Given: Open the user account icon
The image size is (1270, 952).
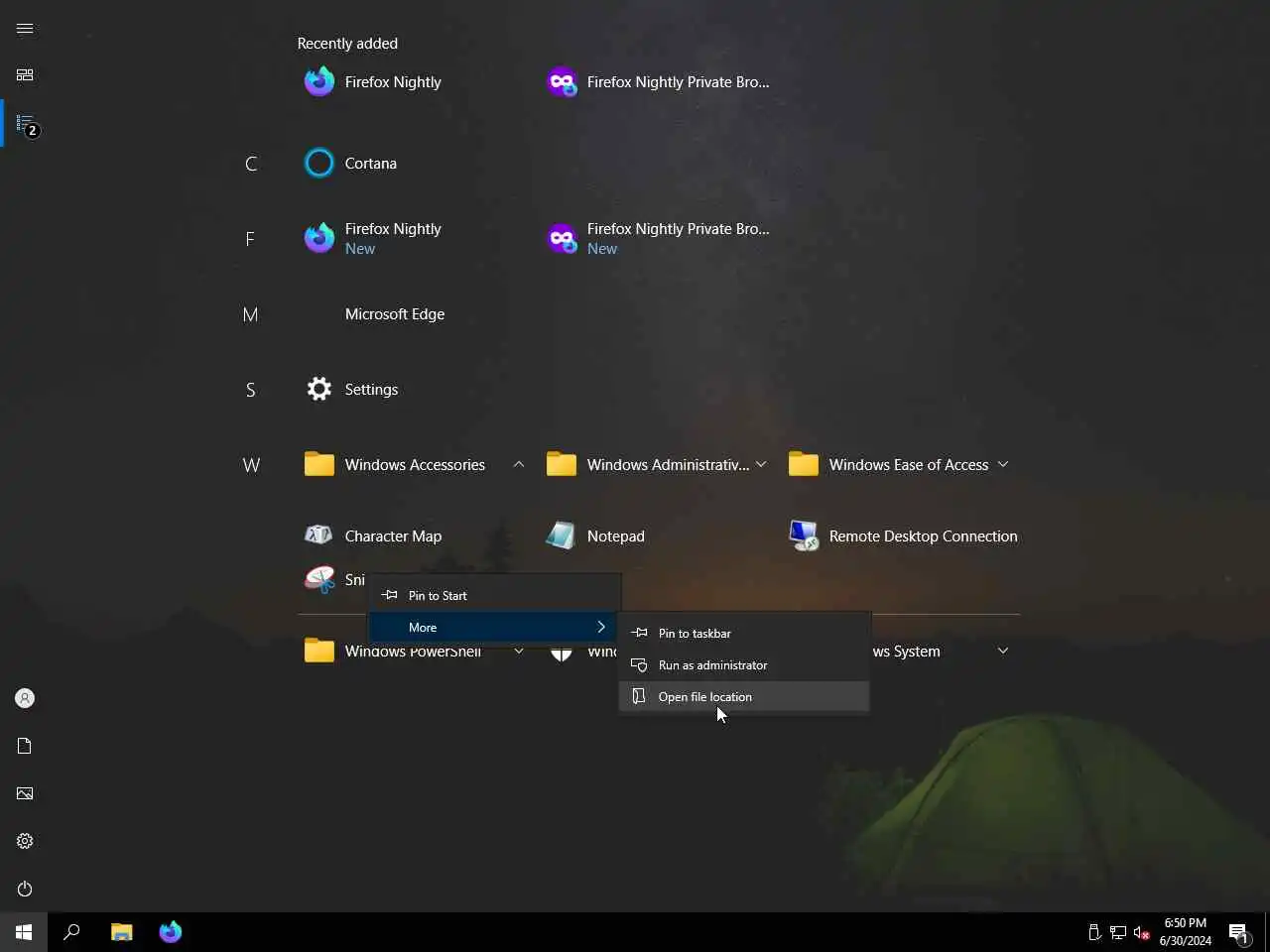Looking at the screenshot, I should 25,698.
